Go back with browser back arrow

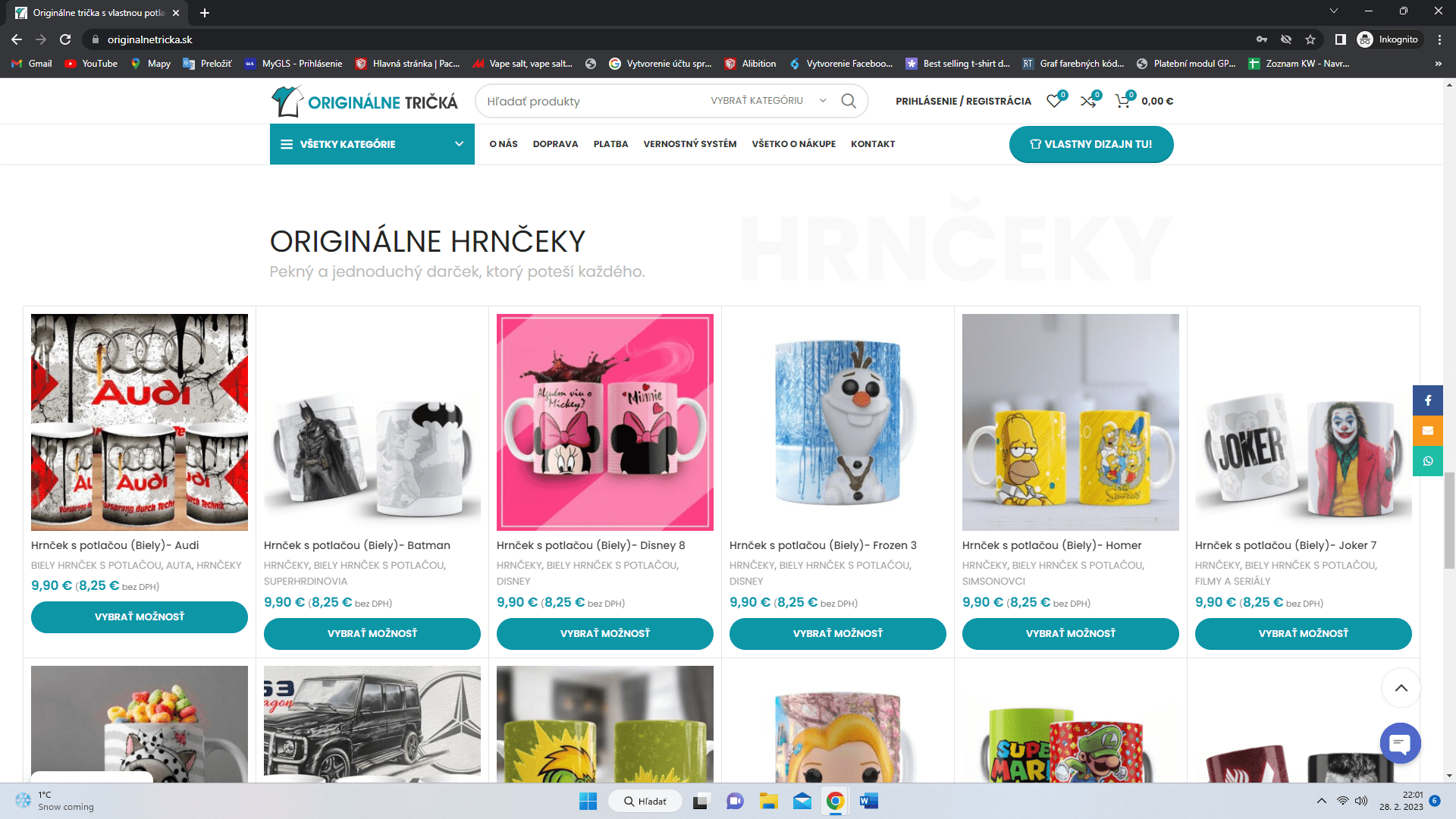tap(17, 39)
